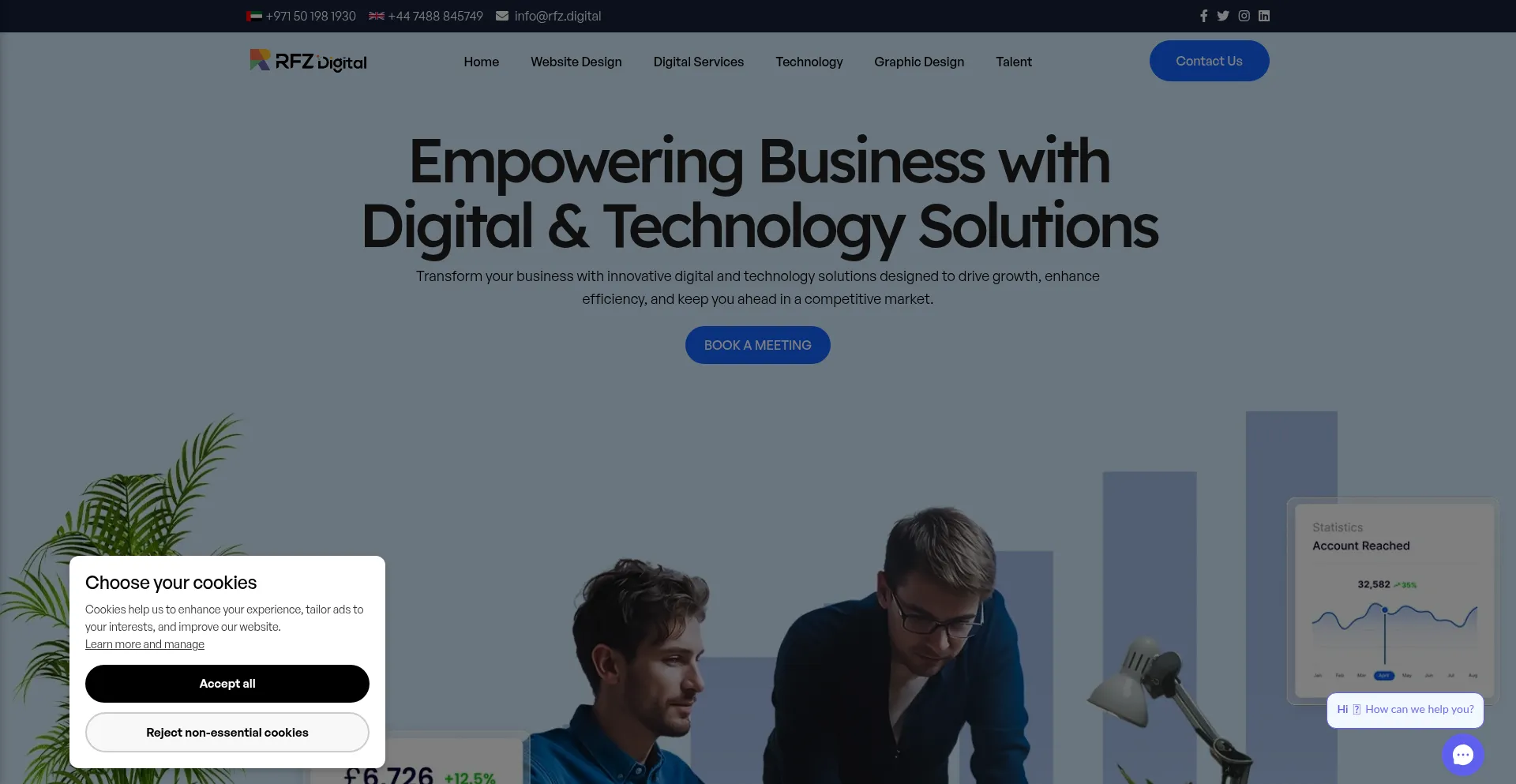Image resolution: width=1516 pixels, height=784 pixels.
Task: Select the Talent menu item
Action: [1014, 62]
